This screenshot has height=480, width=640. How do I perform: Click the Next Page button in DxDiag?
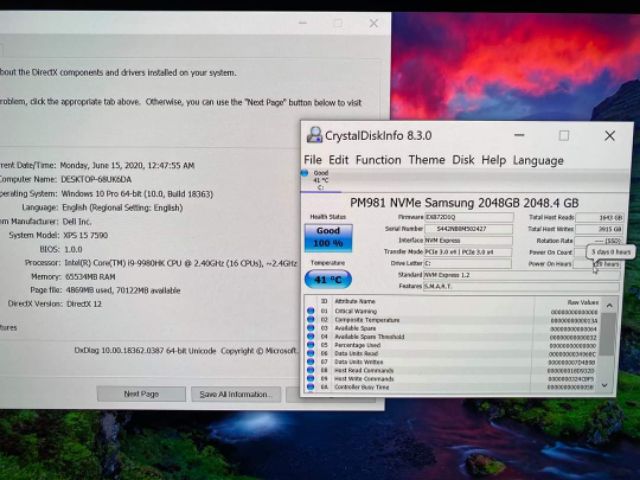tap(141, 394)
